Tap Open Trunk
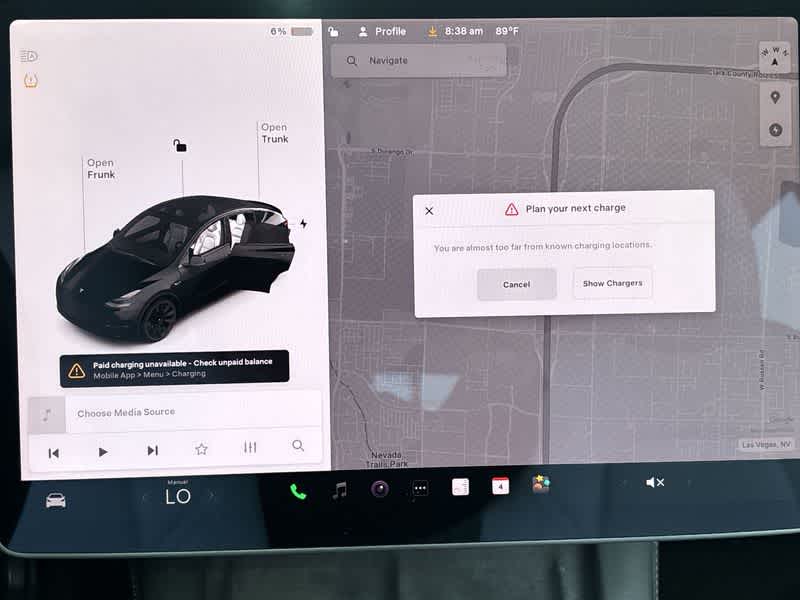 tap(274, 133)
